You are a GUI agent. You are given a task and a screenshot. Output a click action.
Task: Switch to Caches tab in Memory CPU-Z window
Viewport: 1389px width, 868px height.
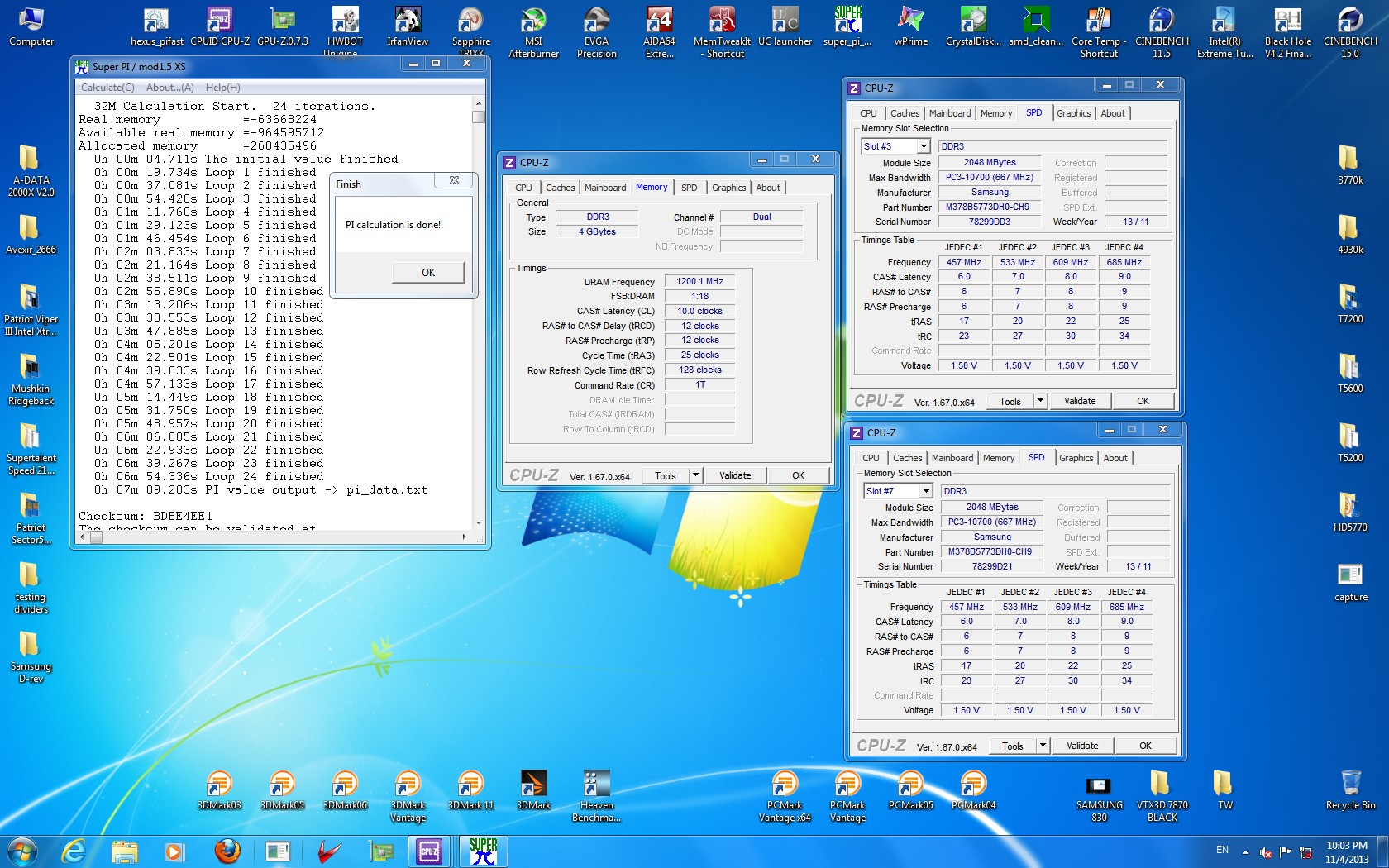click(x=560, y=188)
